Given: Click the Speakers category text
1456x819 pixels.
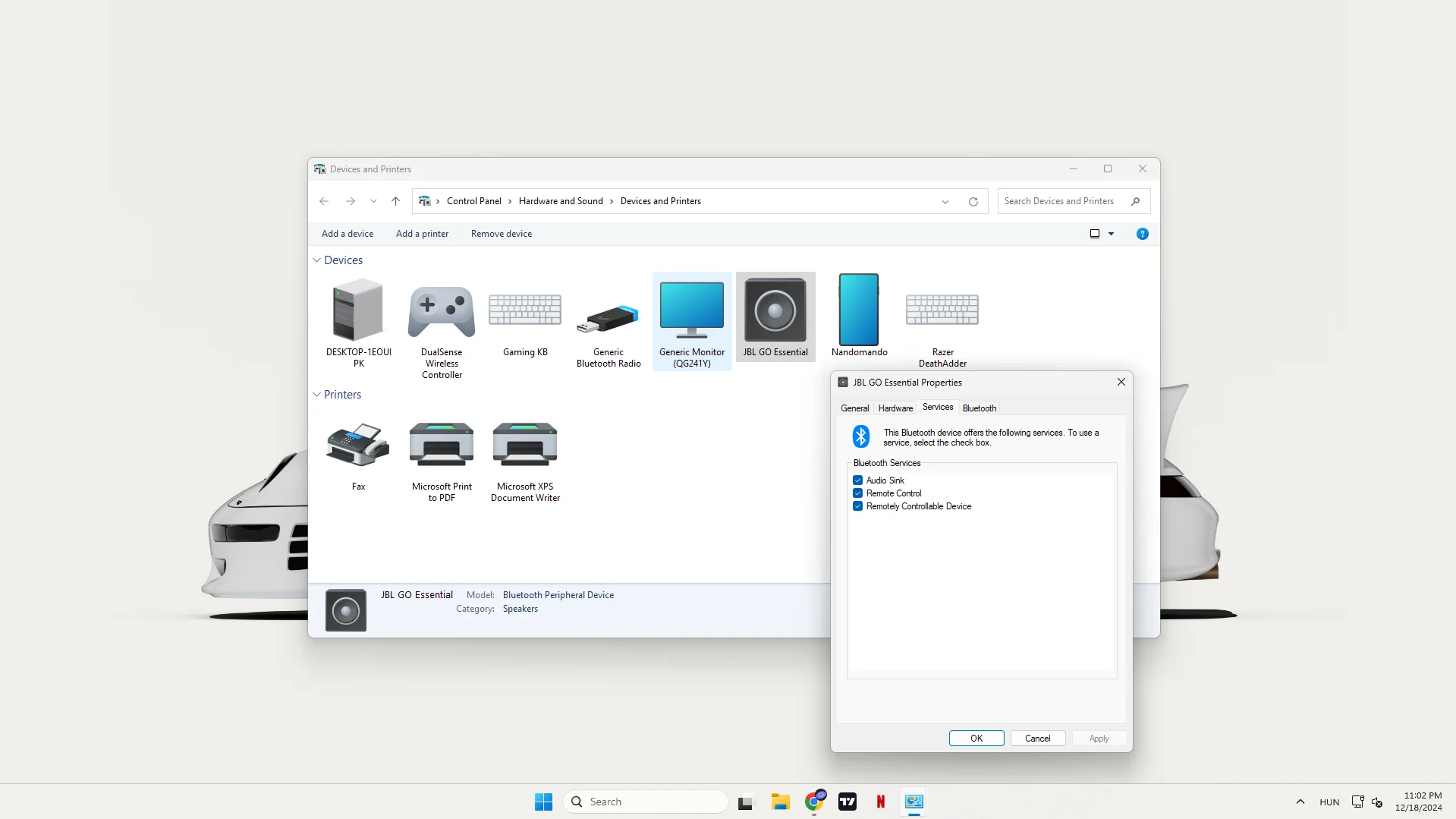Looking at the screenshot, I should pyautogui.click(x=520, y=609).
